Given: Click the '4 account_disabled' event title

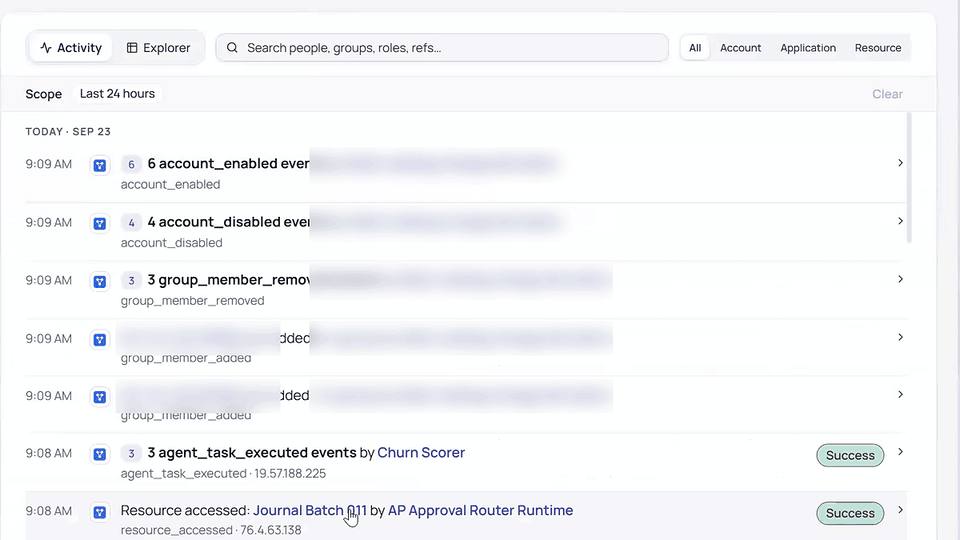Looking at the screenshot, I should click(x=228, y=222).
